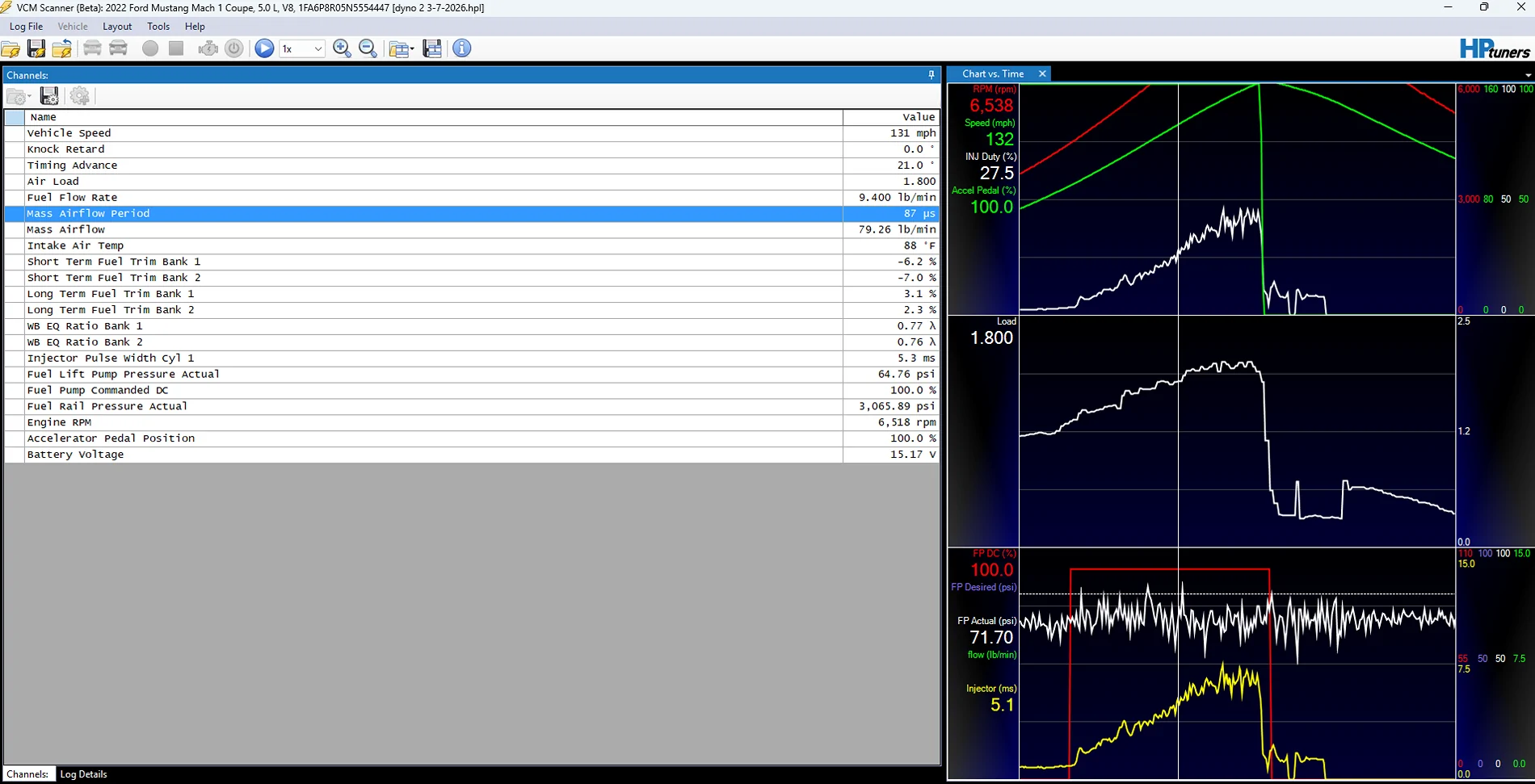
Task: Select Fuel Rail Pressure Actual row
Action: point(472,406)
